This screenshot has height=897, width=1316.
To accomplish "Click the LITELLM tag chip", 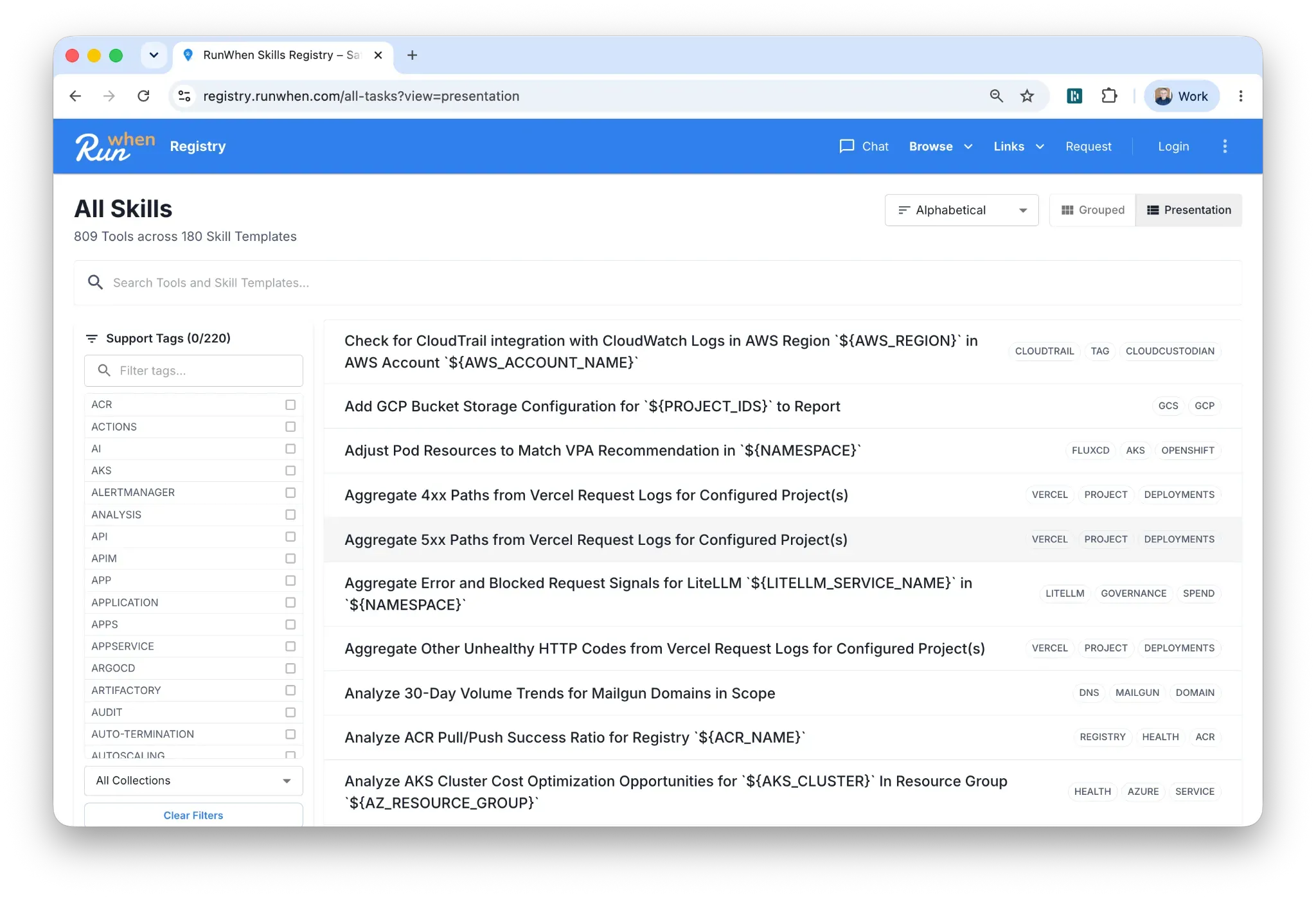I will [x=1064, y=594].
